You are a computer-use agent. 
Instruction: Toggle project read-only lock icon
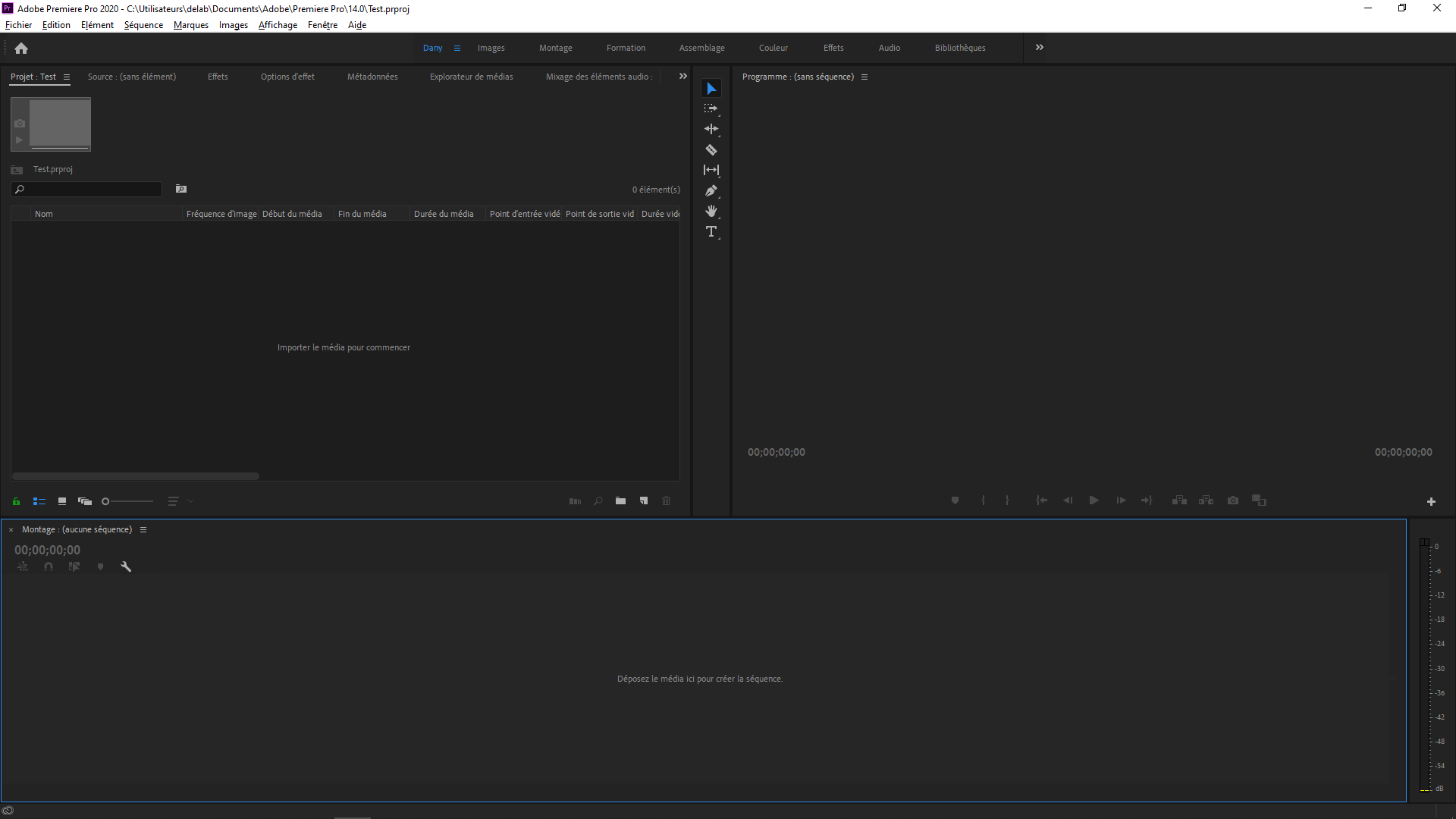pos(16,501)
